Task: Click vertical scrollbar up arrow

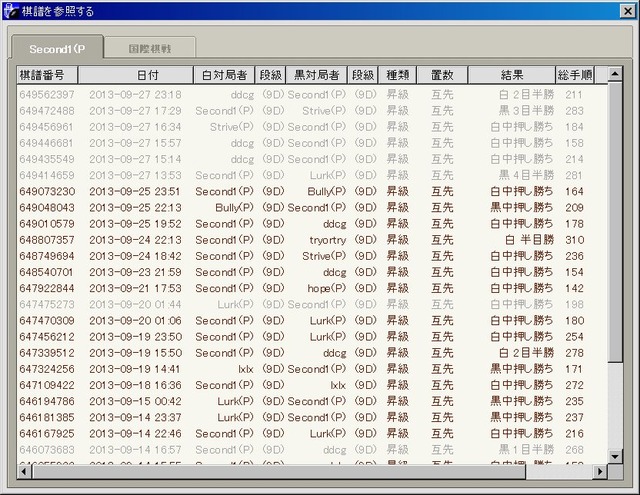Action: tap(615, 74)
